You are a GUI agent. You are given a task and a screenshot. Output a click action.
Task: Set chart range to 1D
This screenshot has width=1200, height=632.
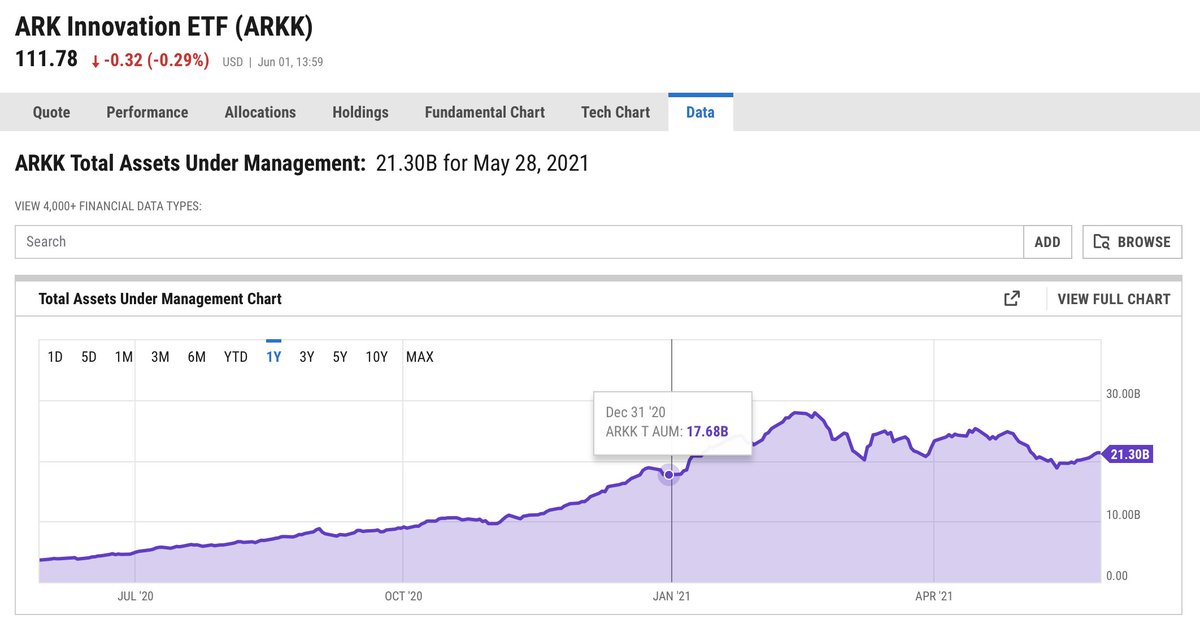coord(55,357)
